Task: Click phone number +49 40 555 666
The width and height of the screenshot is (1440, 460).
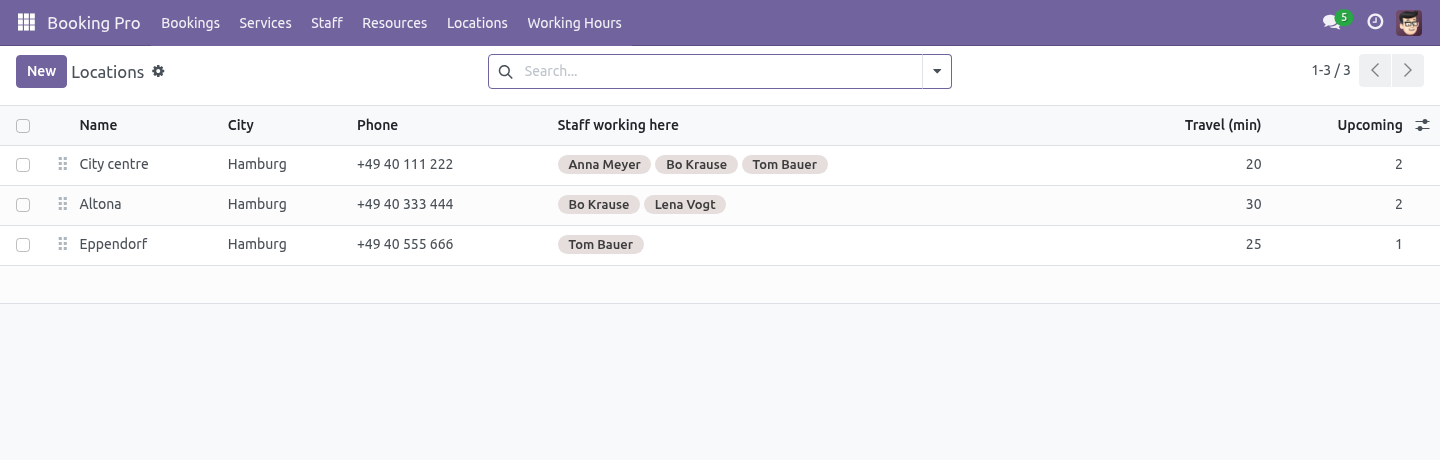Action: coord(405,244)
